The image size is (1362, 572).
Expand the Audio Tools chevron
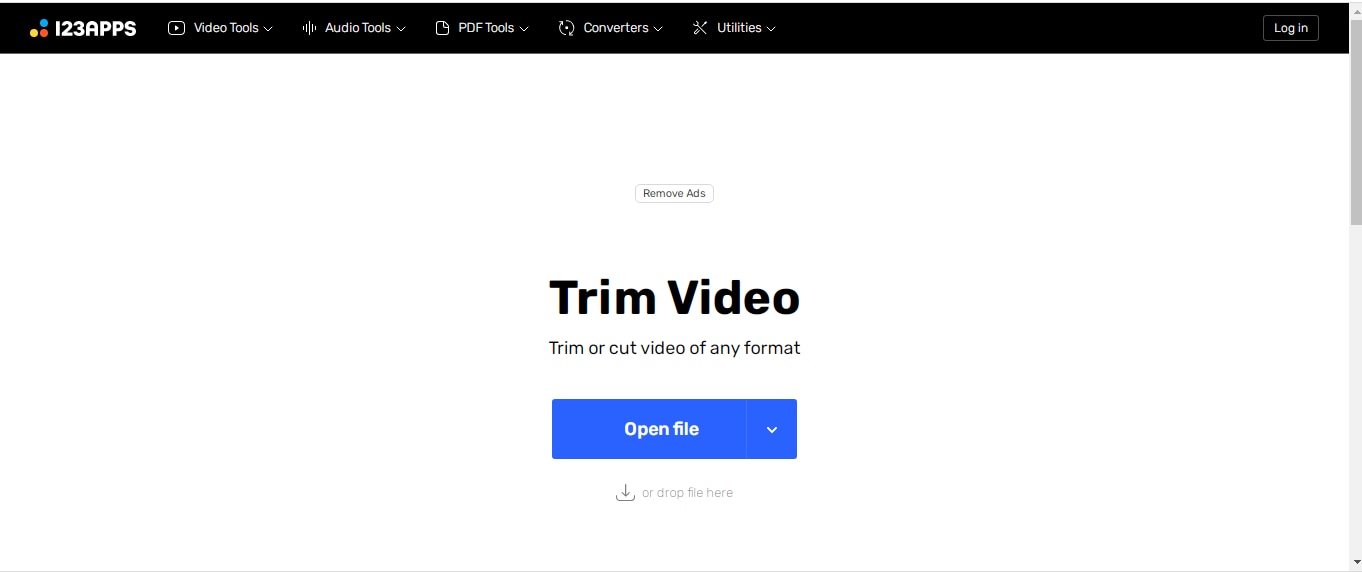(401, 29)
